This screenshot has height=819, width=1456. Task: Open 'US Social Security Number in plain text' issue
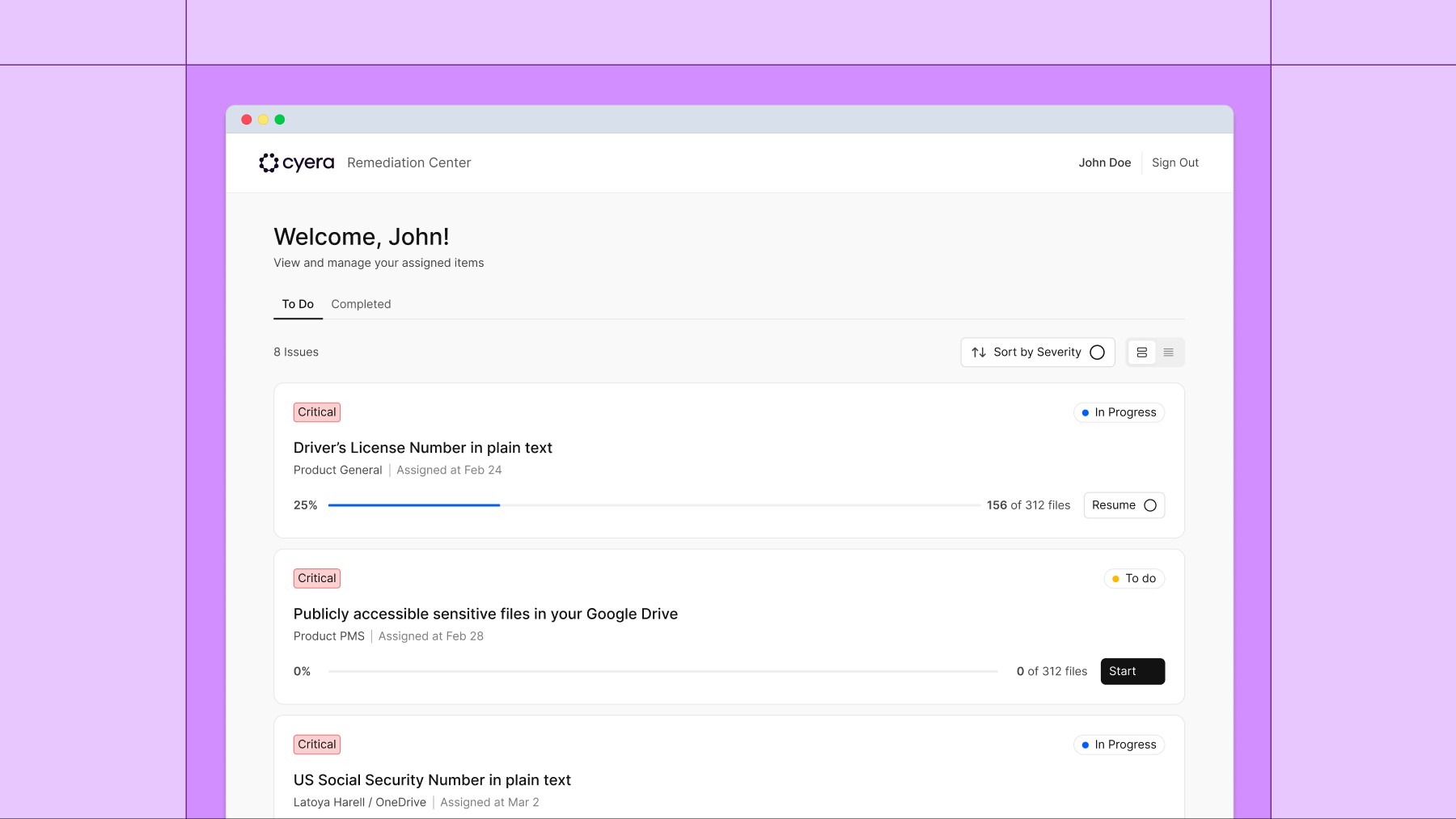point(432,780)
